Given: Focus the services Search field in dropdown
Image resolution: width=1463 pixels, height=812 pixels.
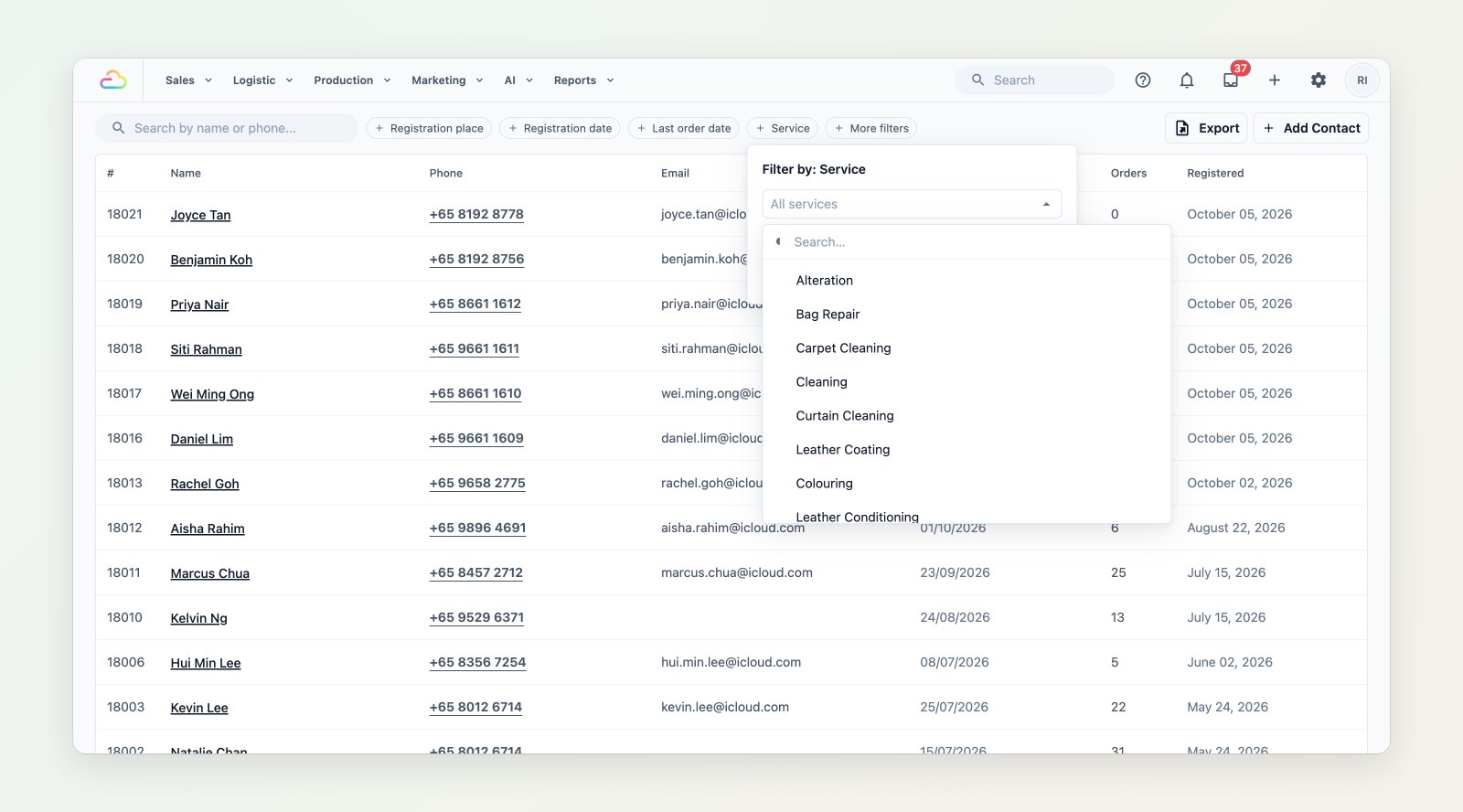Looking at the screenshot, I should [966, 242].
